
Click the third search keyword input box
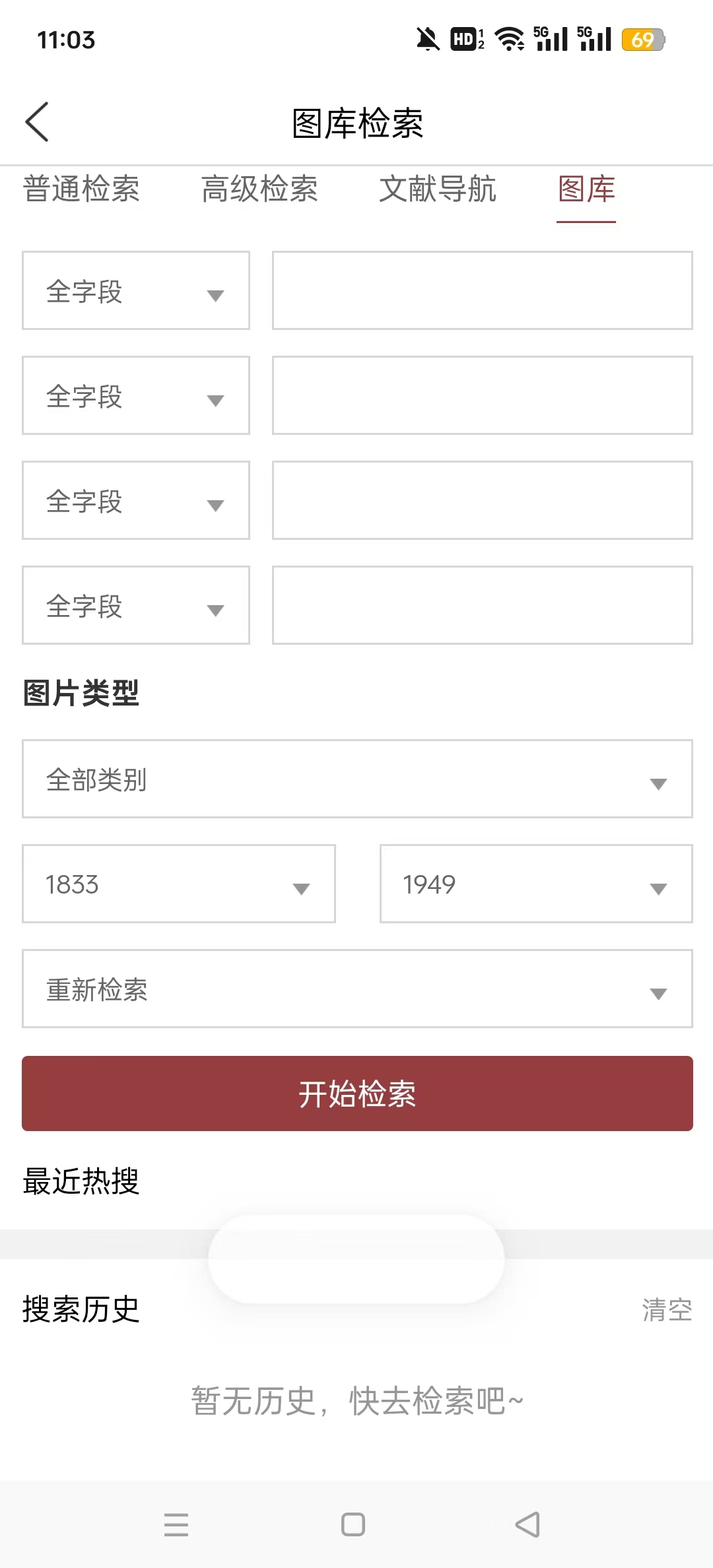coord(483,500)
